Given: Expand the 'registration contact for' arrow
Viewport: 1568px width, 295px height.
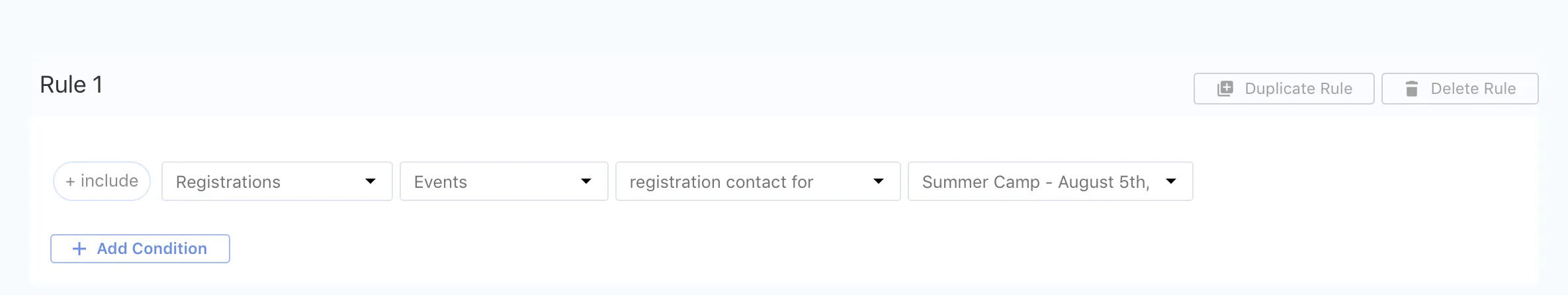Looking at the screenshot, I should pos(878,181).
